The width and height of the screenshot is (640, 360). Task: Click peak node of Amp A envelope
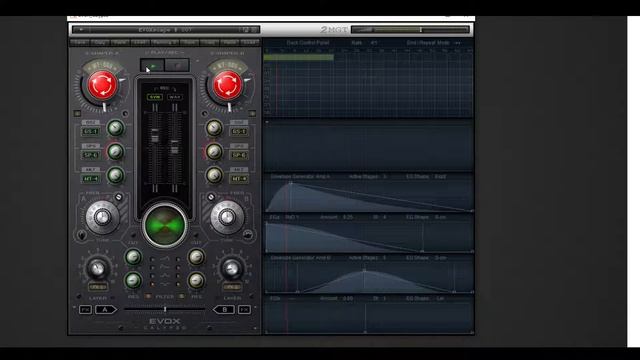coord(291,183)
